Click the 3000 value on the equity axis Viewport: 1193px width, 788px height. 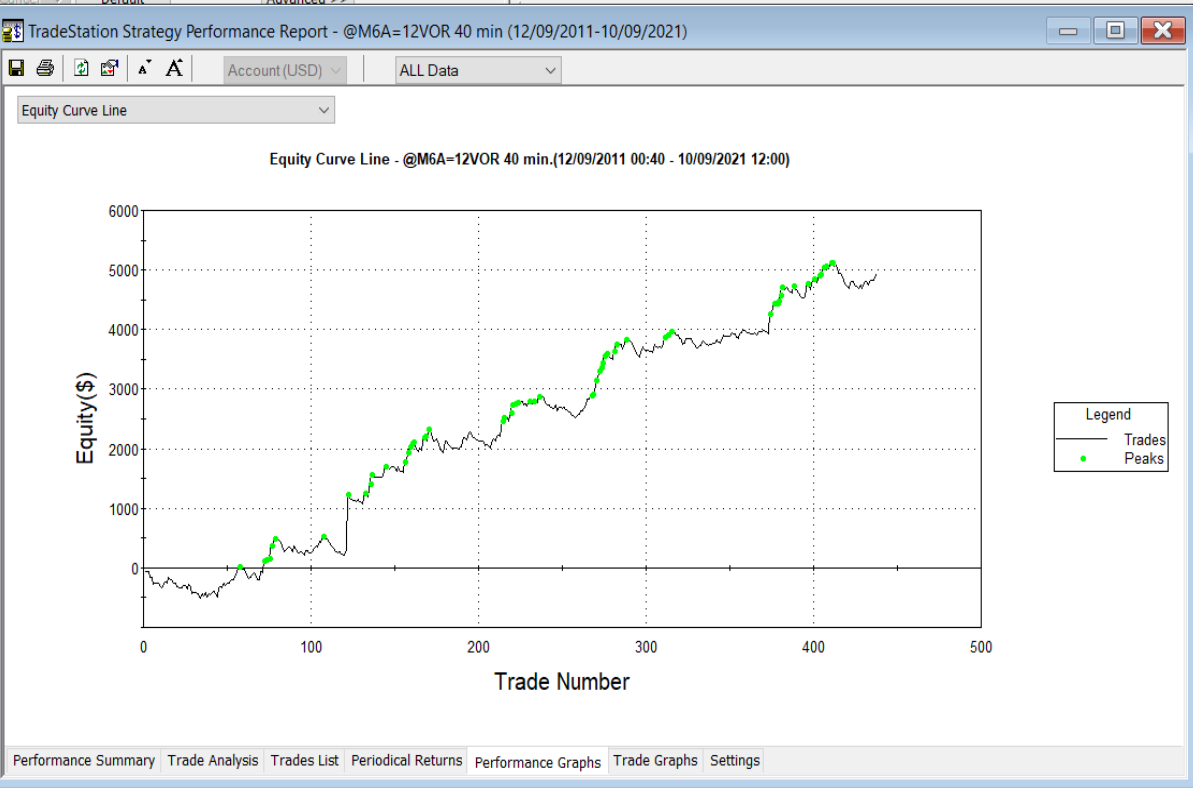123,389
